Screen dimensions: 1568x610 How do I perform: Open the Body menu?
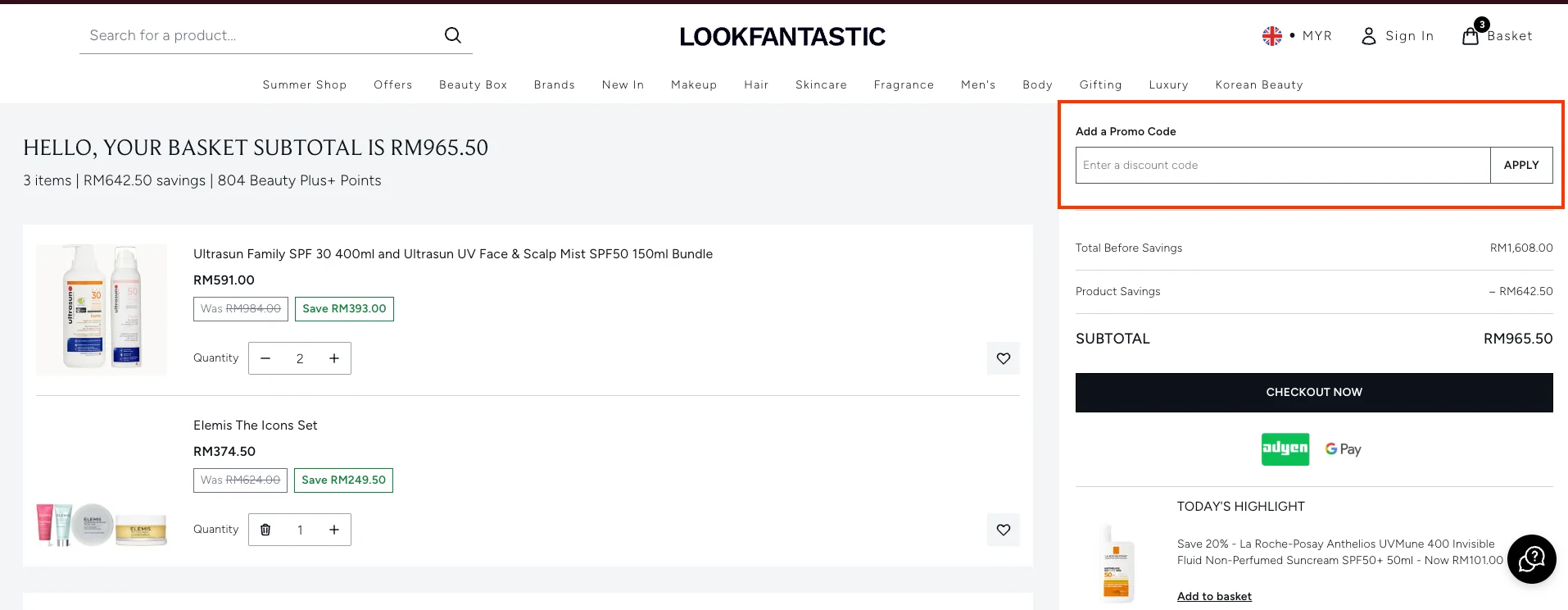(x=1037, y=84)
